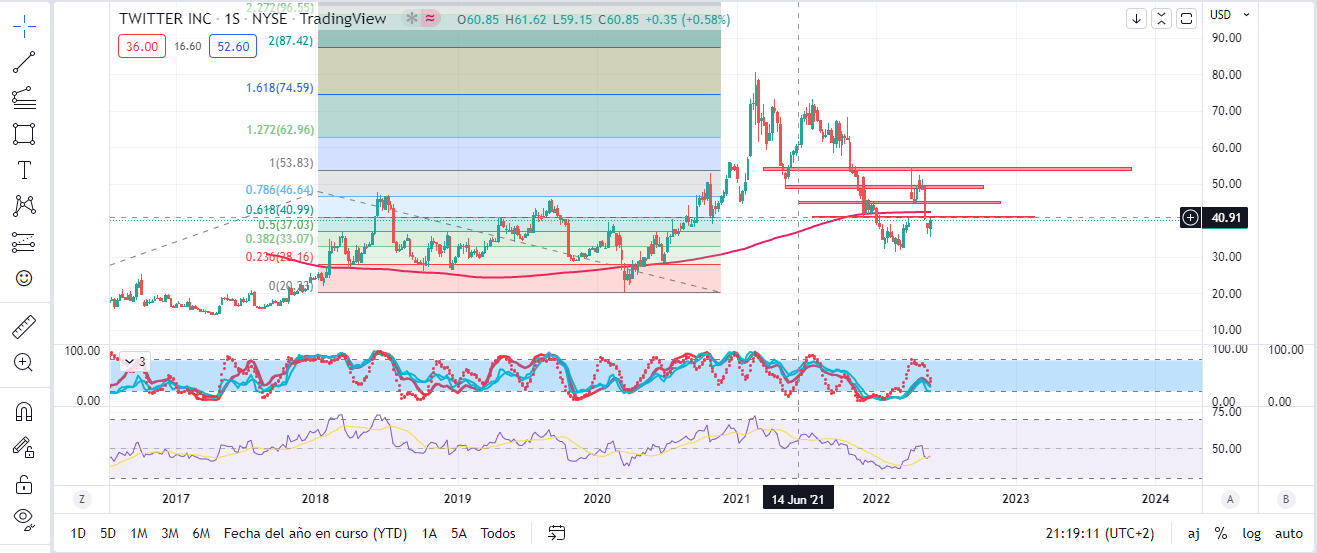The width and height of the screenshot is (1317, 553).
Task: Click the 21:19:11 (UTC+2) timezone button
Action: [1099, 533]
